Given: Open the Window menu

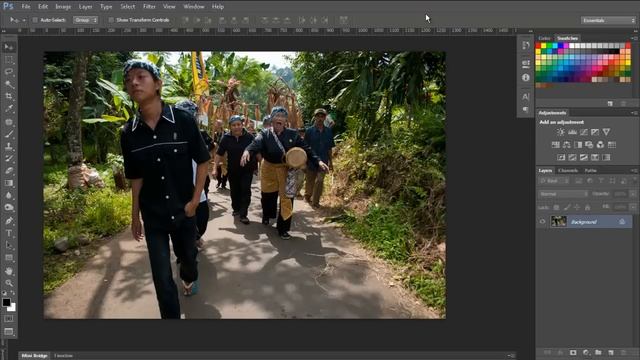Looking at the screenshot, I should [194, 7].
